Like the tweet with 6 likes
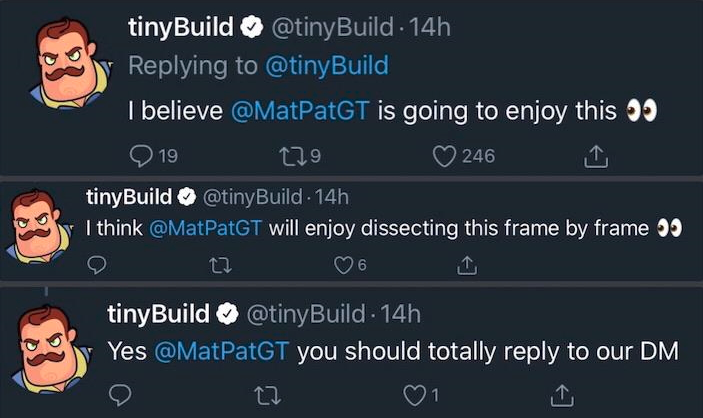Viewport: 703px width, 418px height. point(343,265)
